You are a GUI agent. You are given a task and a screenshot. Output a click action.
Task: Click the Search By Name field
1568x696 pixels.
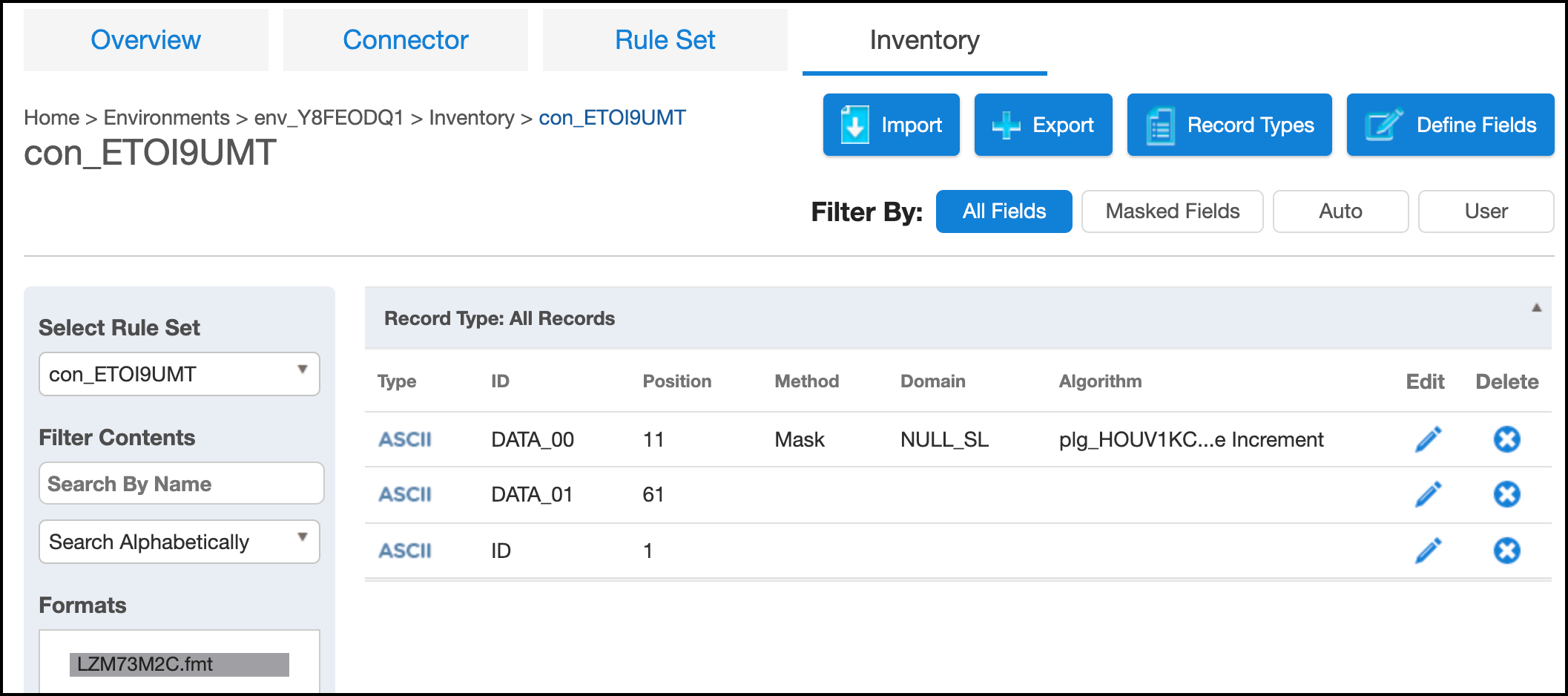182,484
